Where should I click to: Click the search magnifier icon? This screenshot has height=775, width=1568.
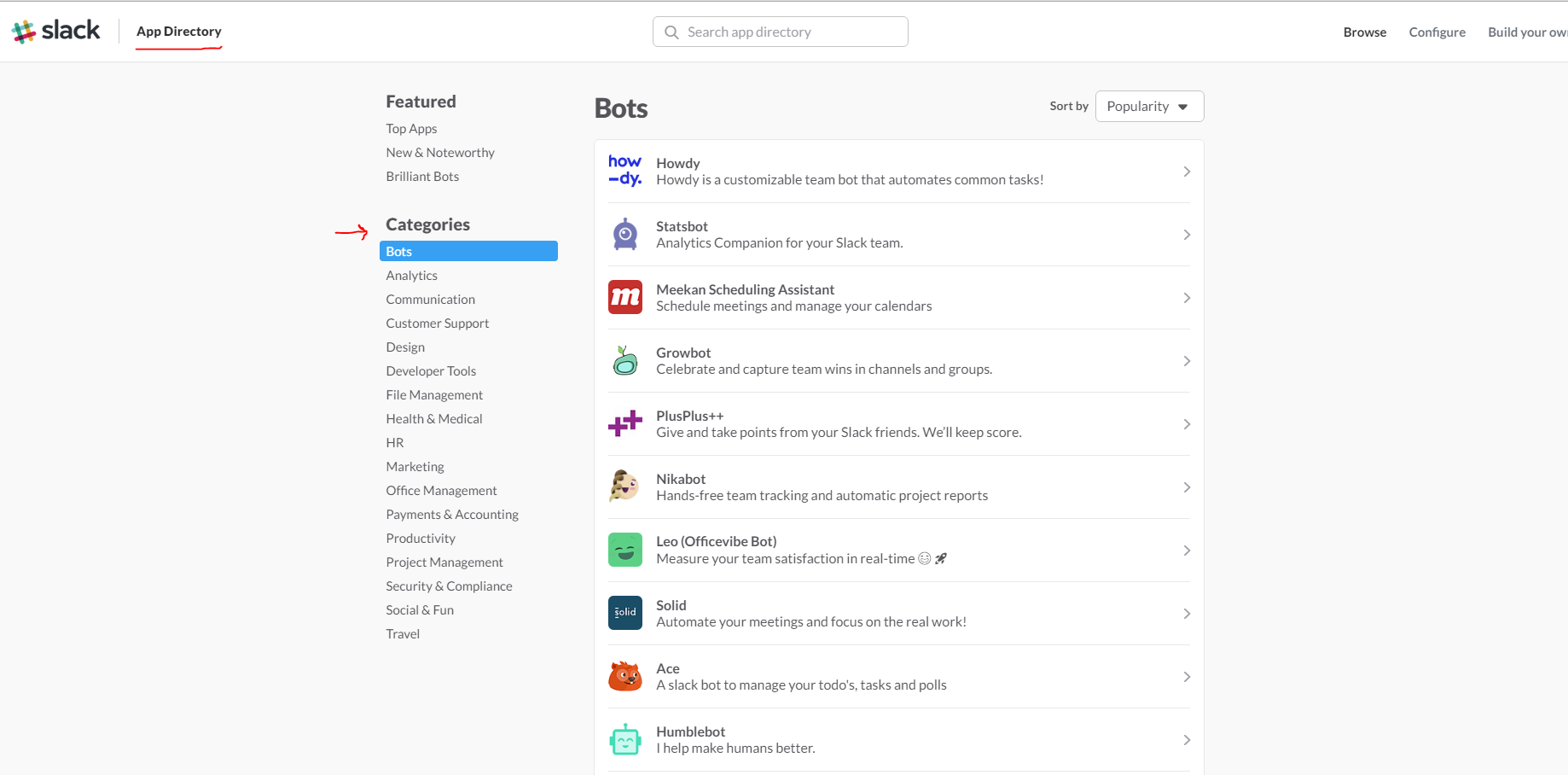click(672, 32)
